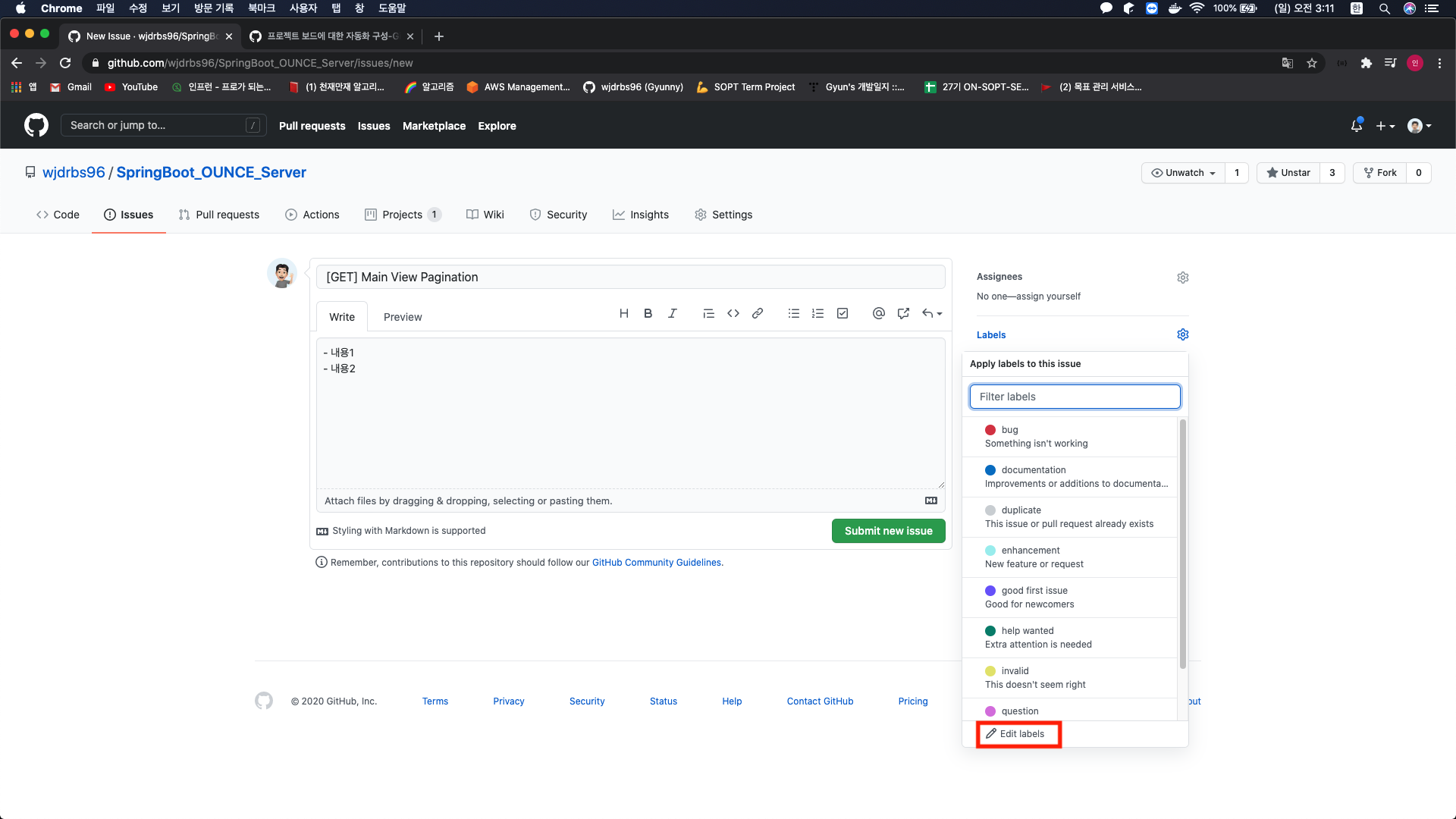Open the plus create-new dropdown
1456x819 pixels.
1385,126
